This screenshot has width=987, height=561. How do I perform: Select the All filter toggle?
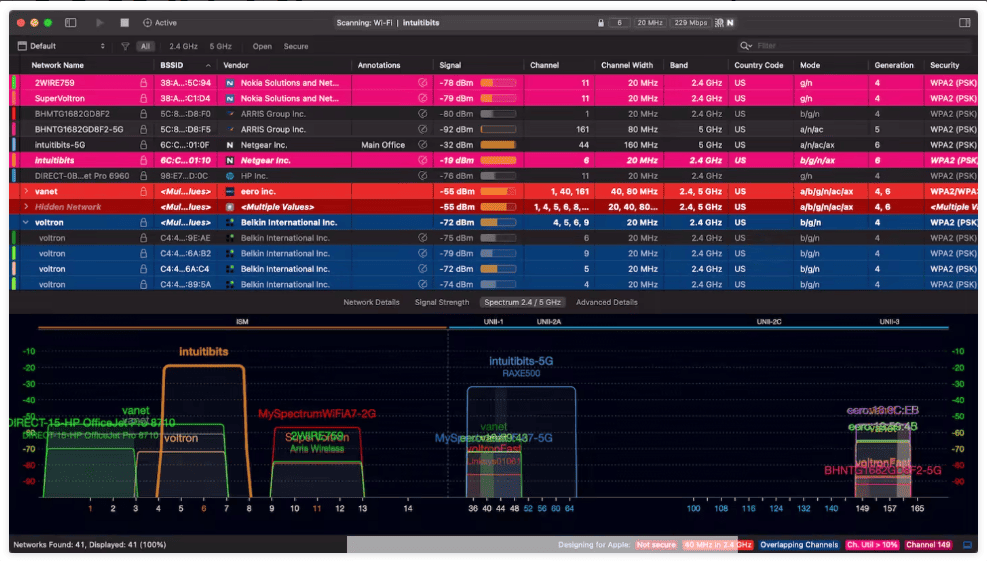(145, 46)
